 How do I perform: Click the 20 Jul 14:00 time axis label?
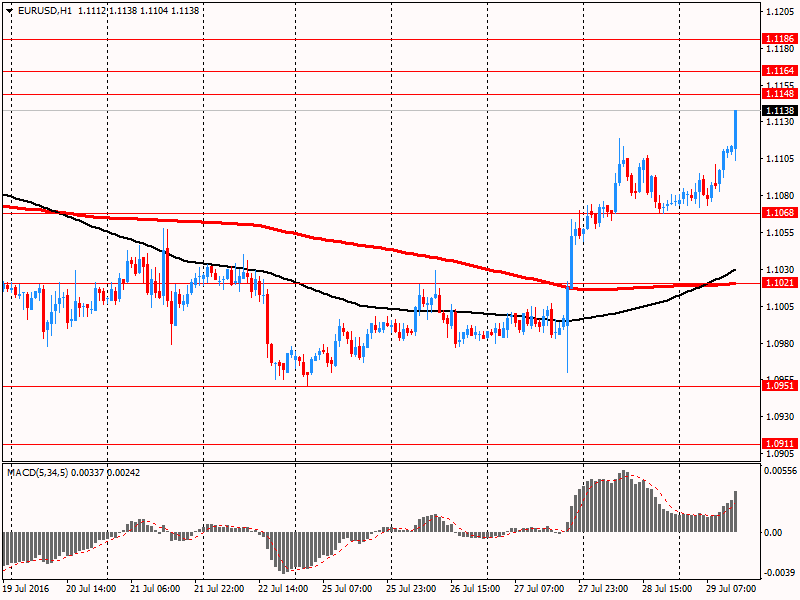[91, 589]
